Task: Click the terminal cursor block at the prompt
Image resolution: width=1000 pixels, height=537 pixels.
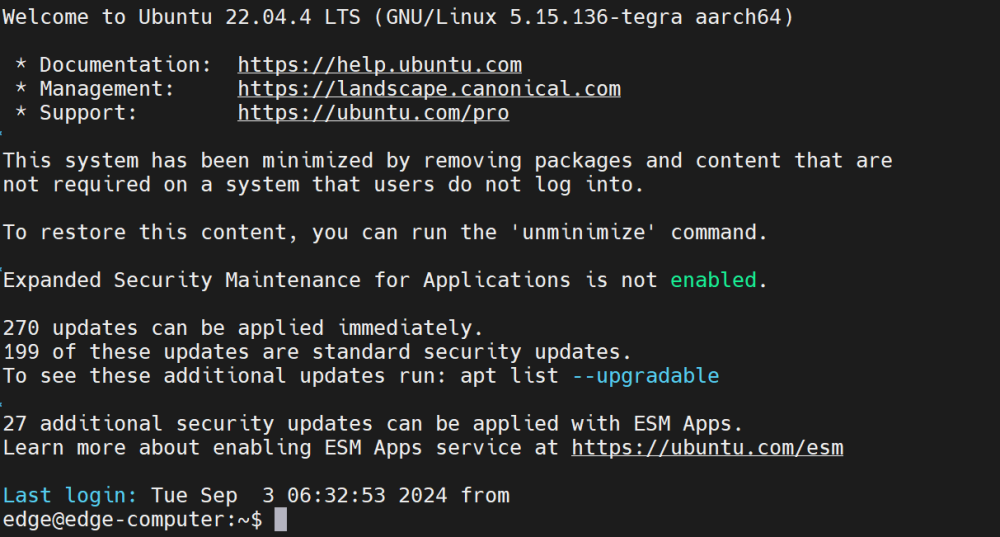Action: pos(281,520)
